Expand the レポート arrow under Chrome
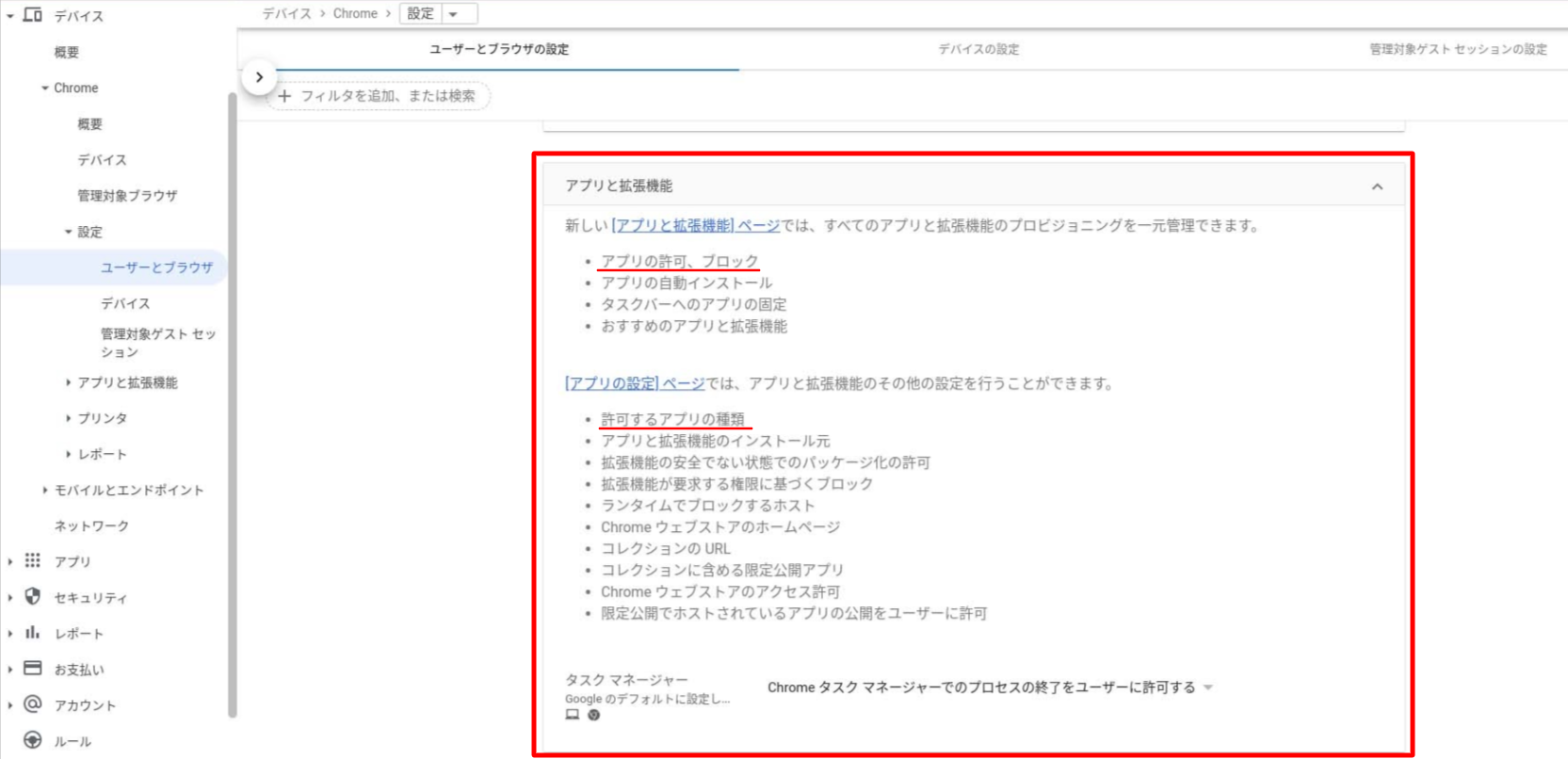The image size is (1568, 759). pyautogui.click(x=68, y=454)
